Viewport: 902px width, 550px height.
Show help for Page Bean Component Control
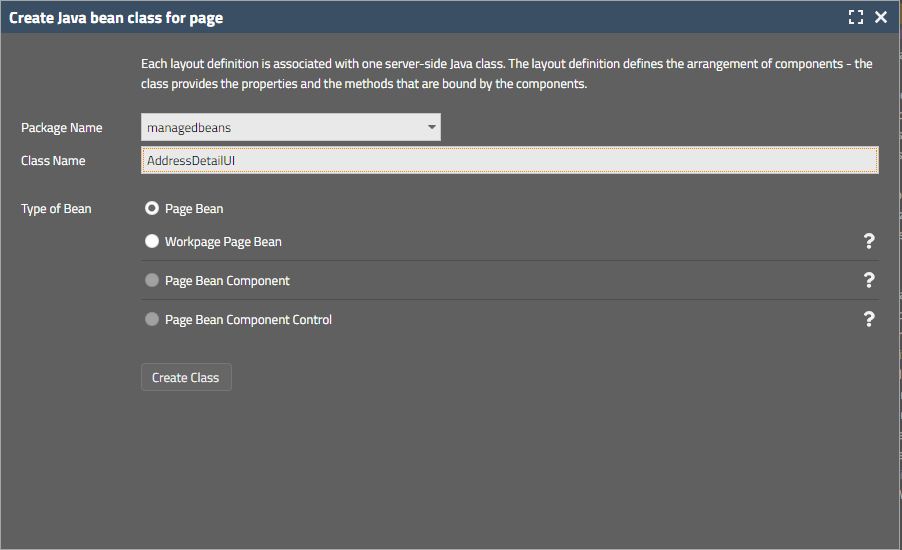coord(869,319)
